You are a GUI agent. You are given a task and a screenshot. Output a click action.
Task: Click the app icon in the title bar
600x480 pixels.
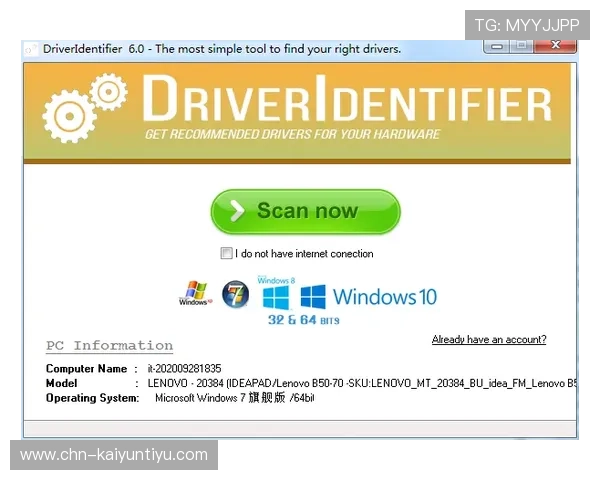point(31,49)
